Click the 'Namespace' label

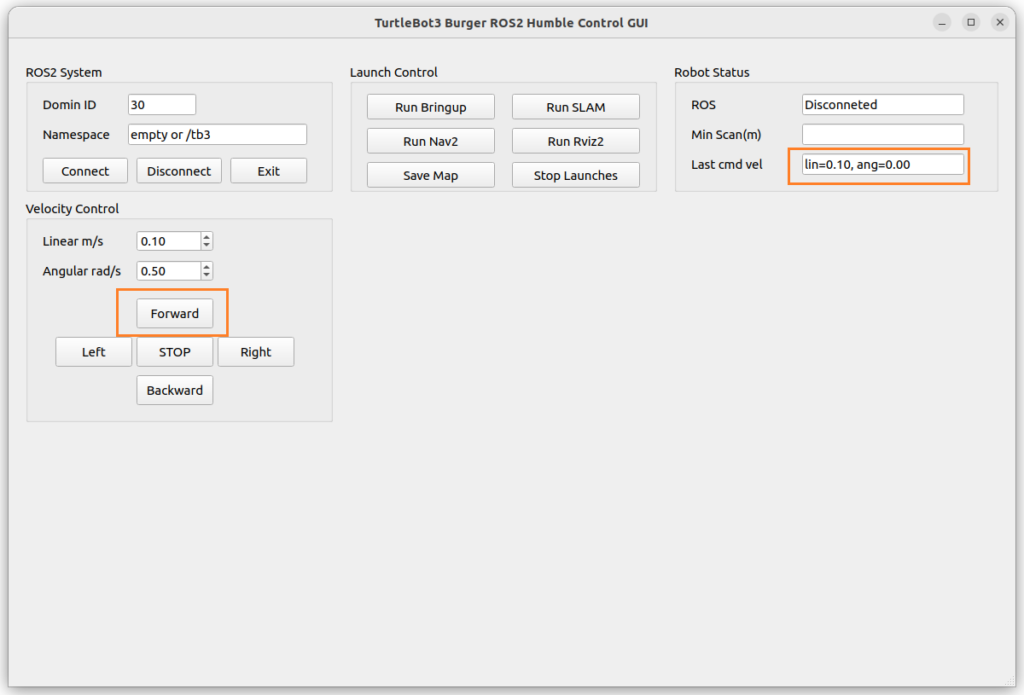[x=76, y=135]
